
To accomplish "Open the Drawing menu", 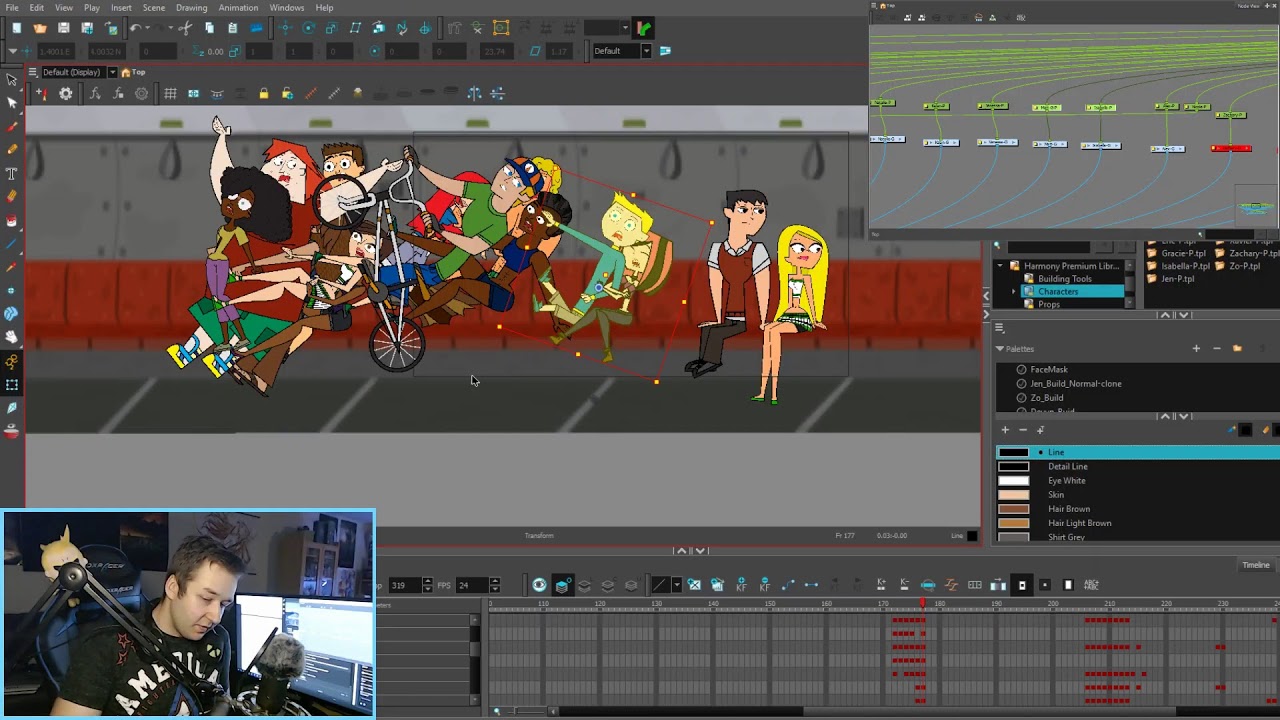I will tap(191, 8).
